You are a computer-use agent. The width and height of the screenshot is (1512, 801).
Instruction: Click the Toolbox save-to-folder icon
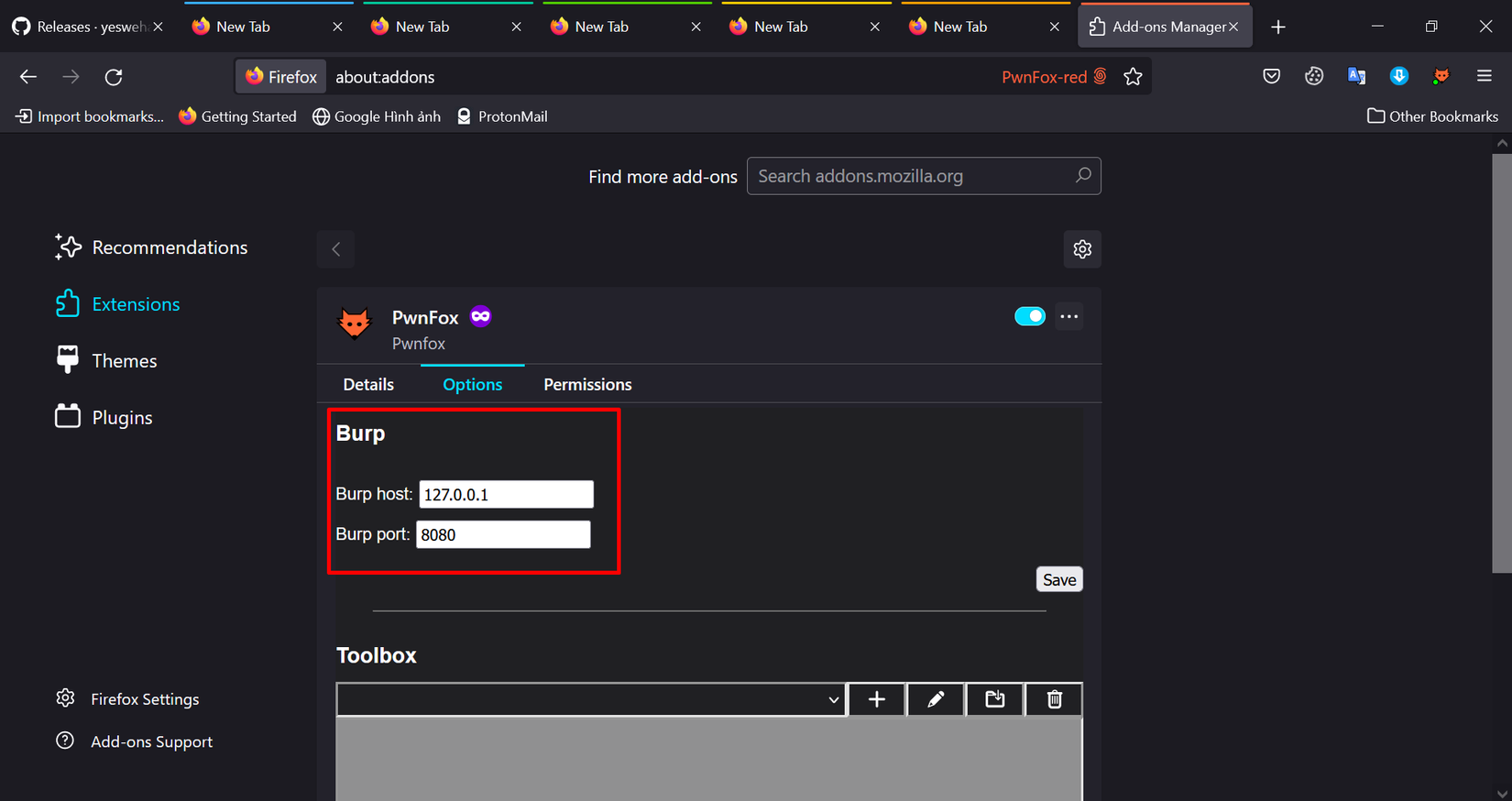(994, 699)
